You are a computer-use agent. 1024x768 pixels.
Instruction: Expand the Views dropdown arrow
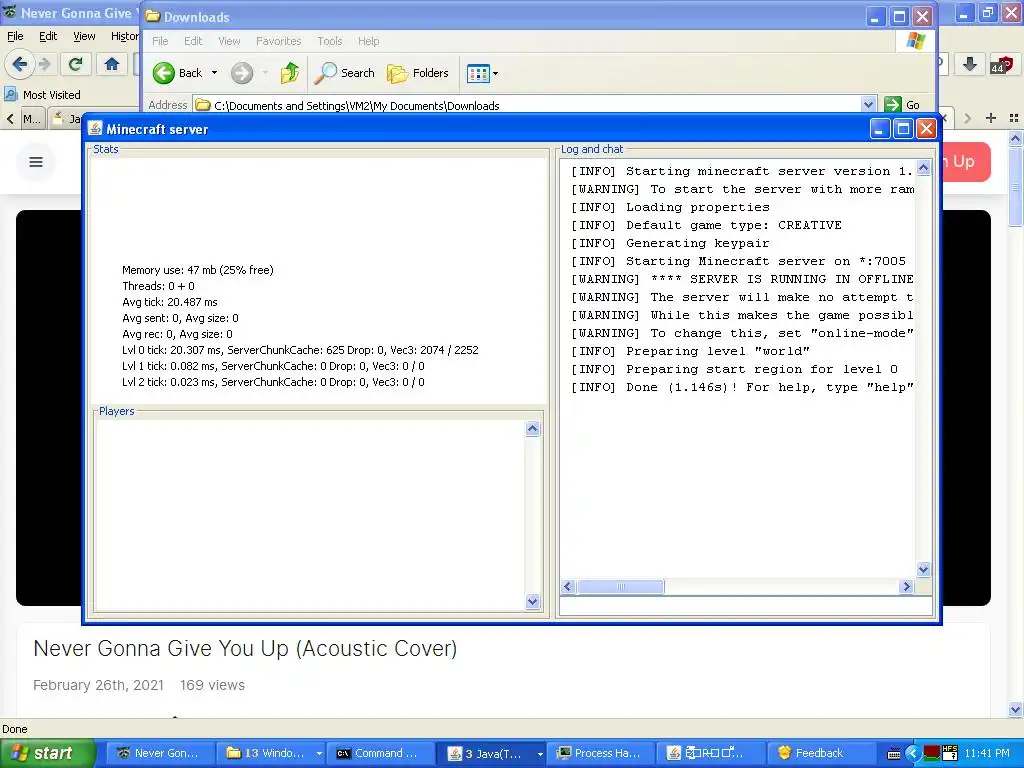click(496, 73)
